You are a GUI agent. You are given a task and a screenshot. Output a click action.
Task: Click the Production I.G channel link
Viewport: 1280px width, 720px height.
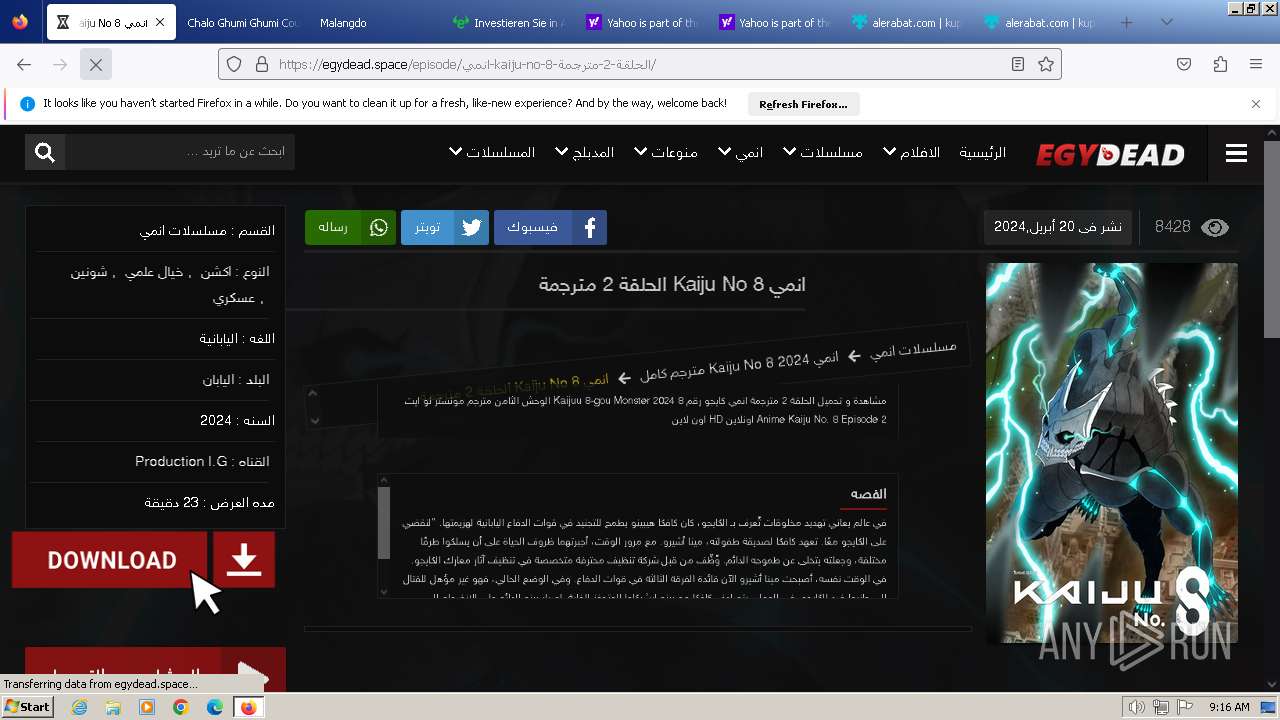(x=181, y=462)
